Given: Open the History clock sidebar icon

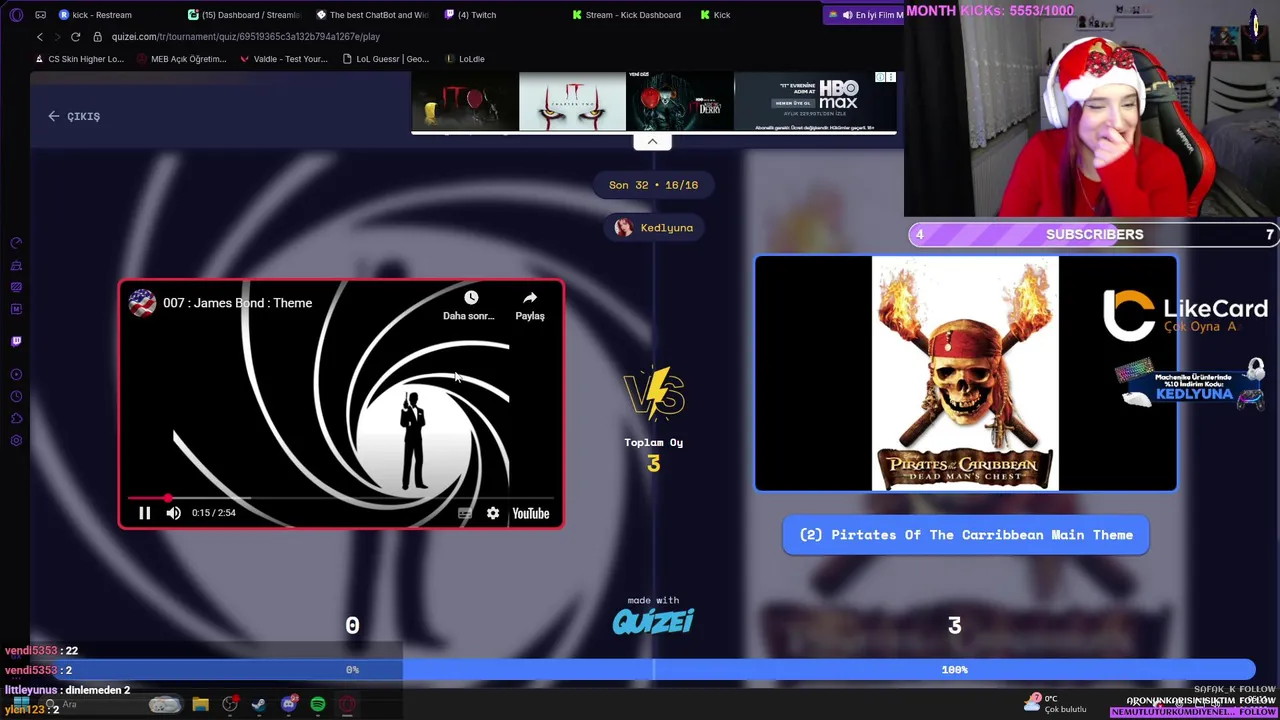Looking at the screenshot, I should click(x=16, y=397).
